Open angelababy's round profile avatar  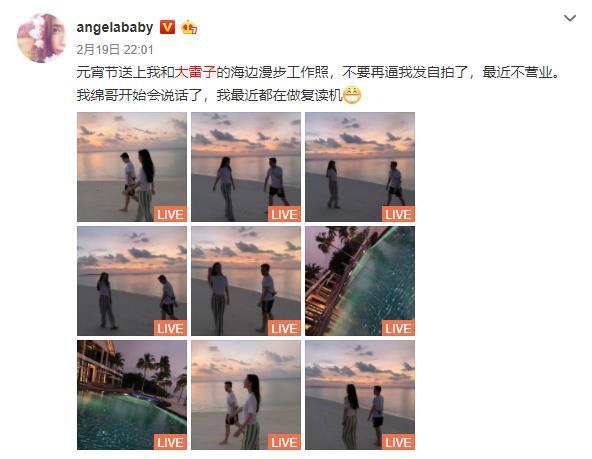point(42,38)
